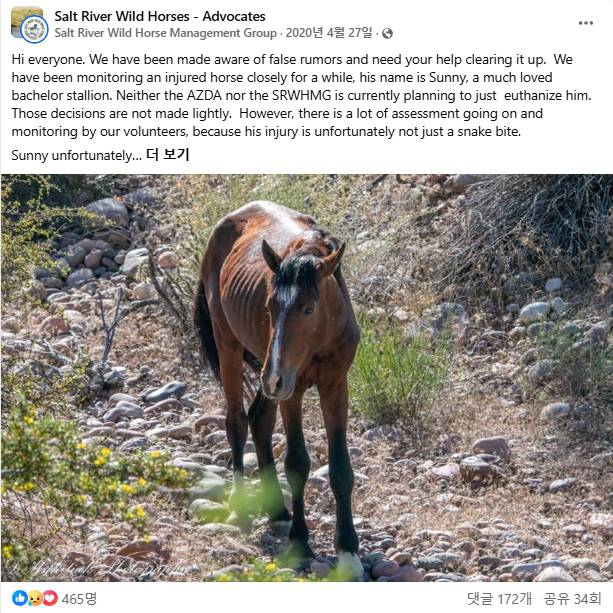Click the yellow flowering bush in photo
This screenshot has width=613, height=613.
[78, 475]
